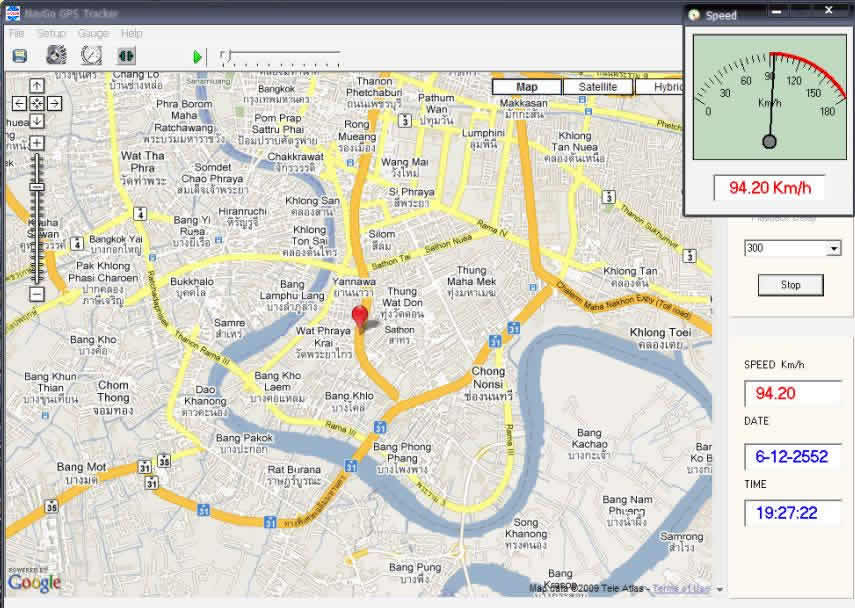Click the SPEED Km/h value field

coord(792,393)
